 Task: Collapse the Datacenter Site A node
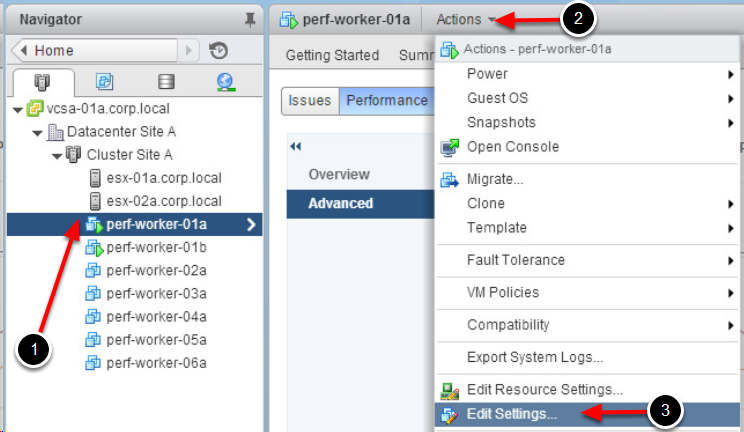coord(37,133)
